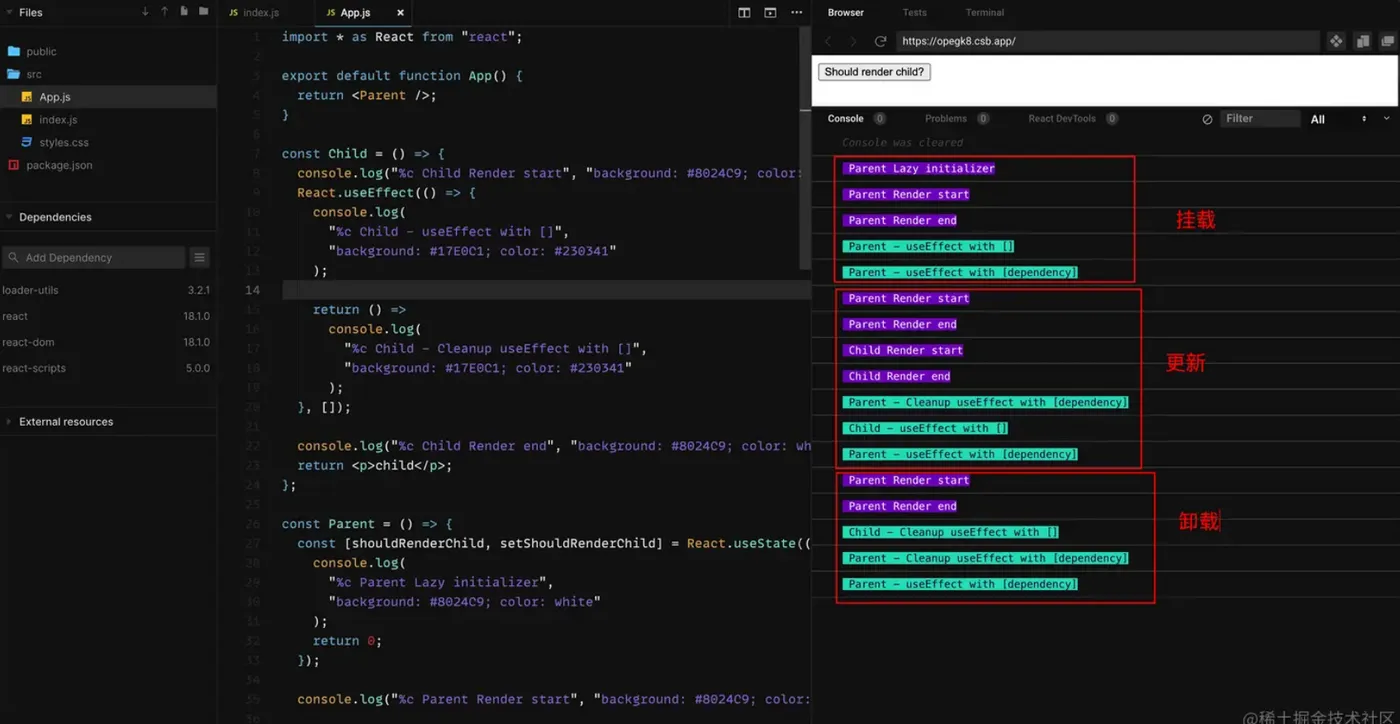Click the upload arrow icon in Files header
Viewport: 1400px width, 724px height.
(164, 12)
